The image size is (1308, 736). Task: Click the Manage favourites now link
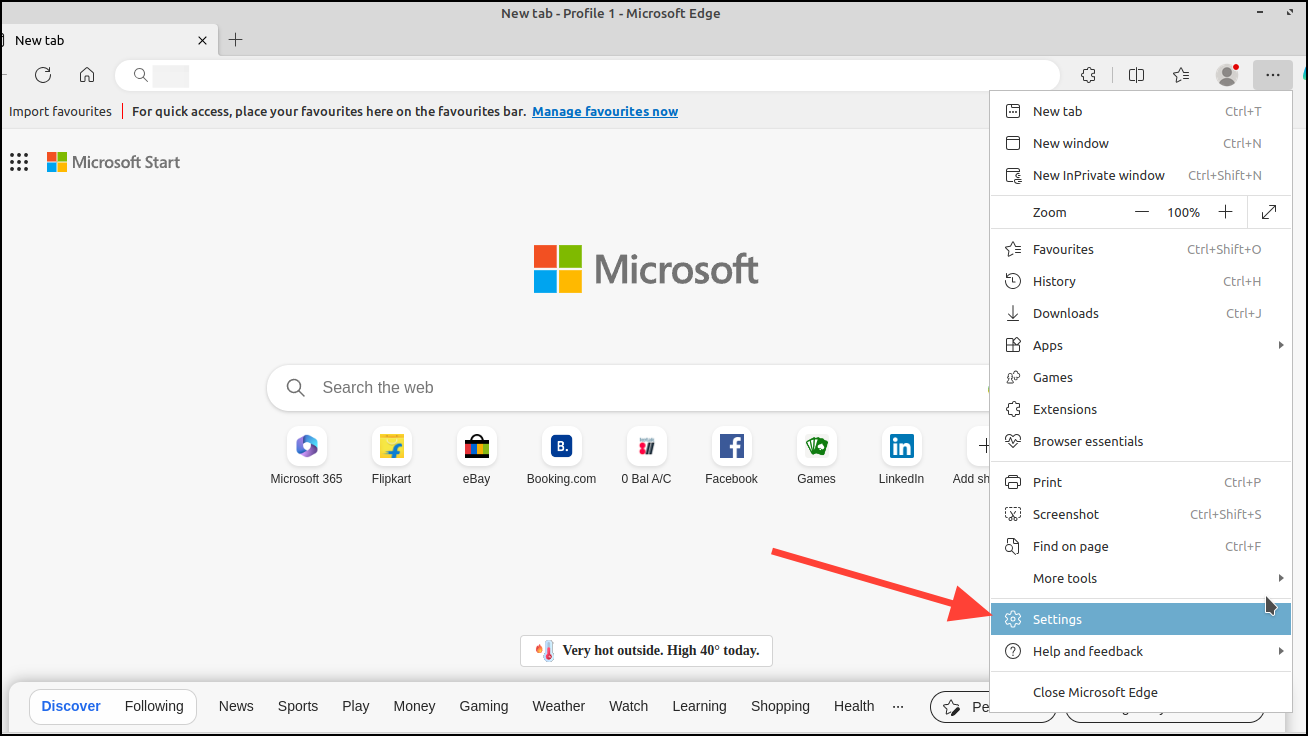pyautogui.click(x=604, y=111)
